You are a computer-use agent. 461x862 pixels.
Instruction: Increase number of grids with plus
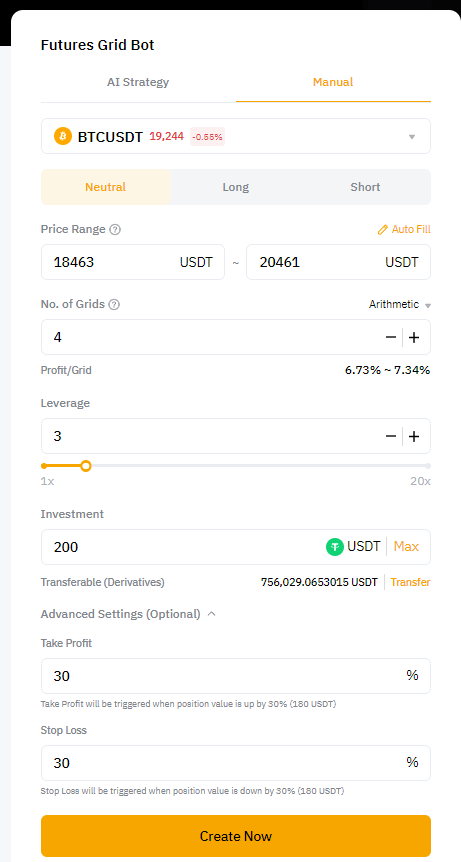tap(414, 337)
